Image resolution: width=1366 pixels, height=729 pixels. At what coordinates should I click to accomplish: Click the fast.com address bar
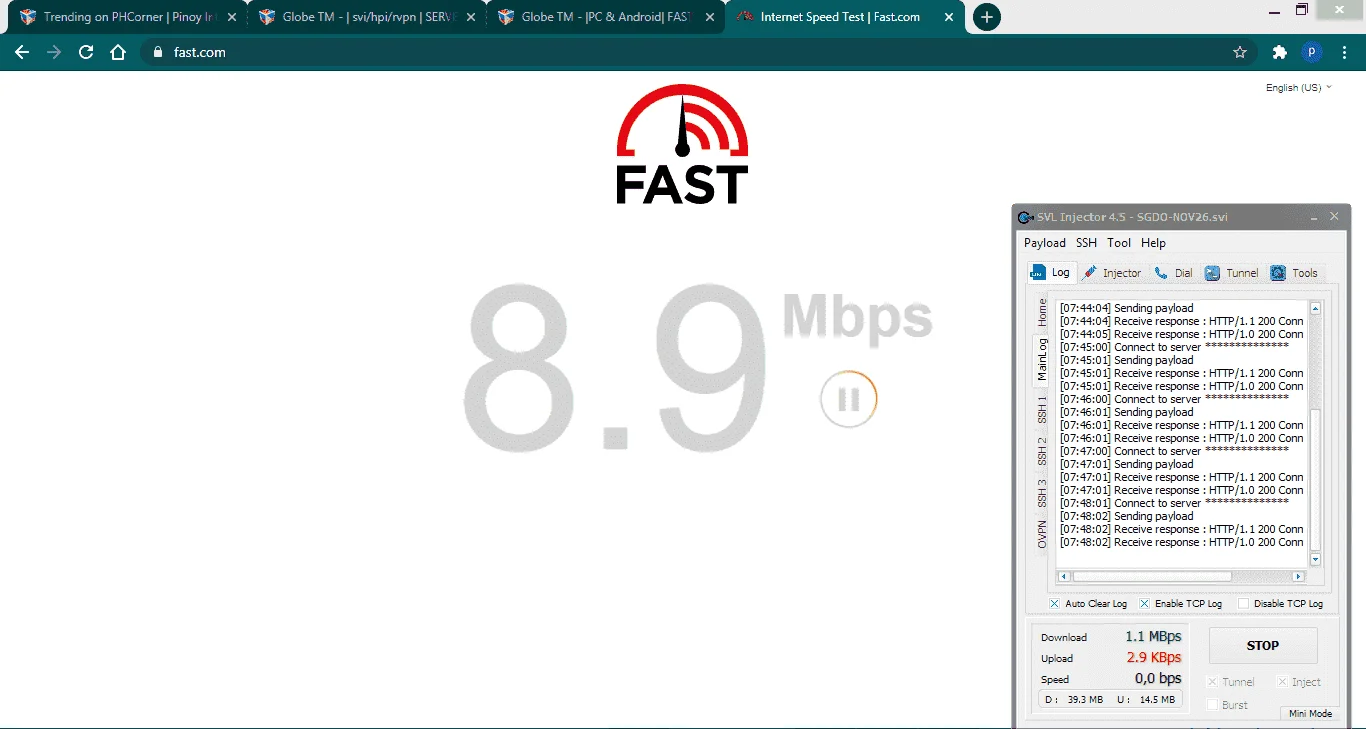coord(700,52)
